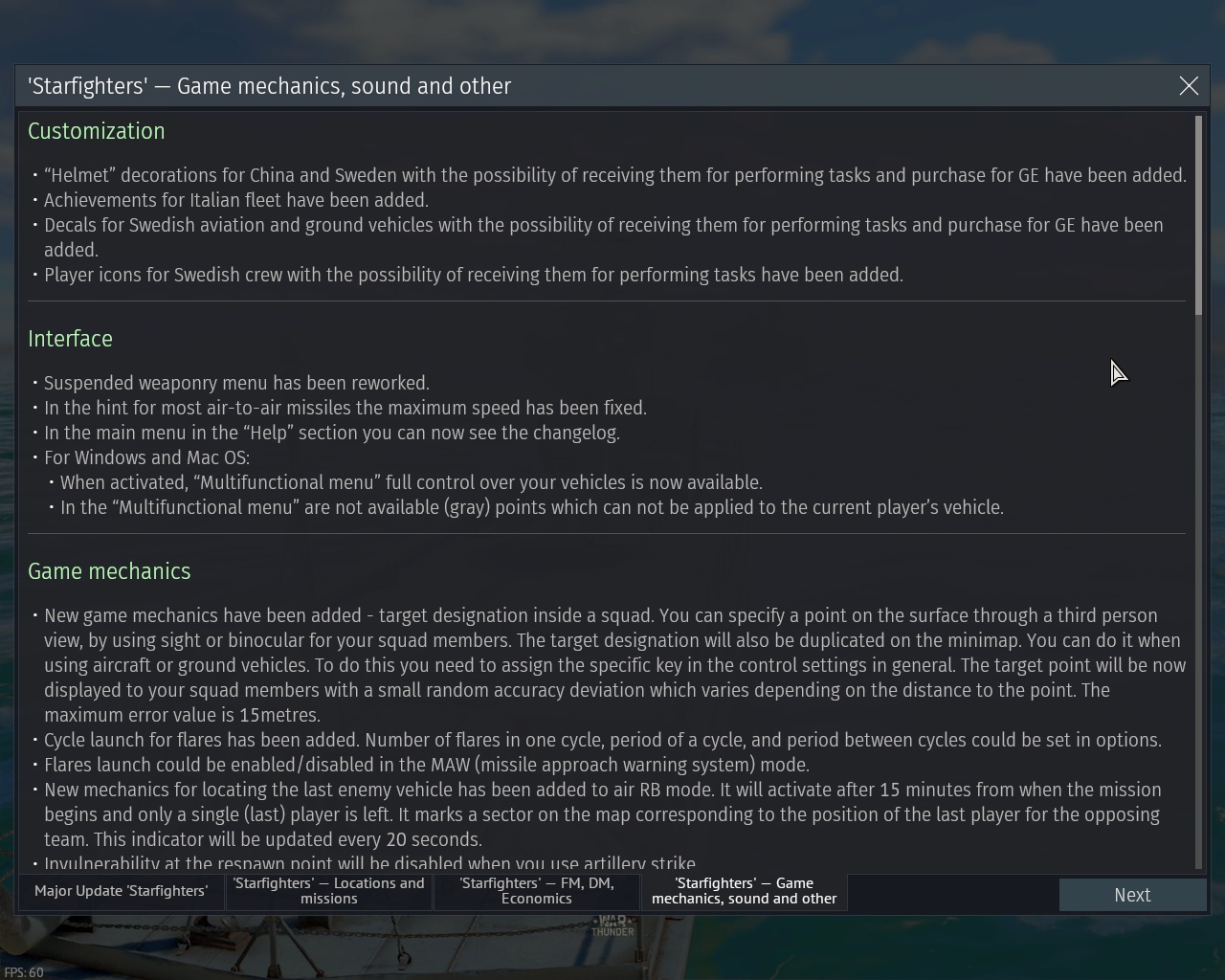1225x980 pixels.
Task: Click the Cycle launch for flares line
Action: click(x=602, y=740)
